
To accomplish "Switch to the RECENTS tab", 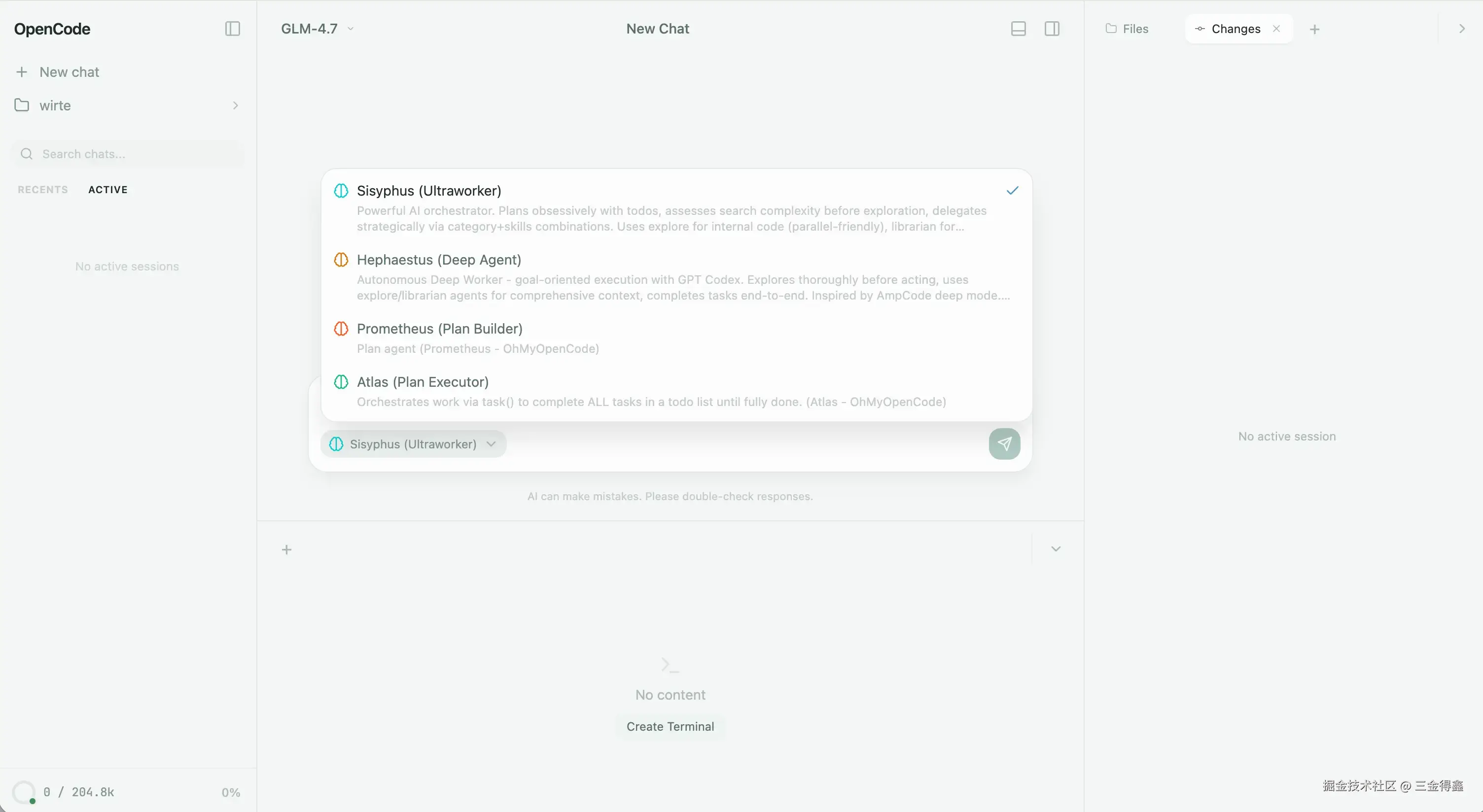I will [42, 190].
